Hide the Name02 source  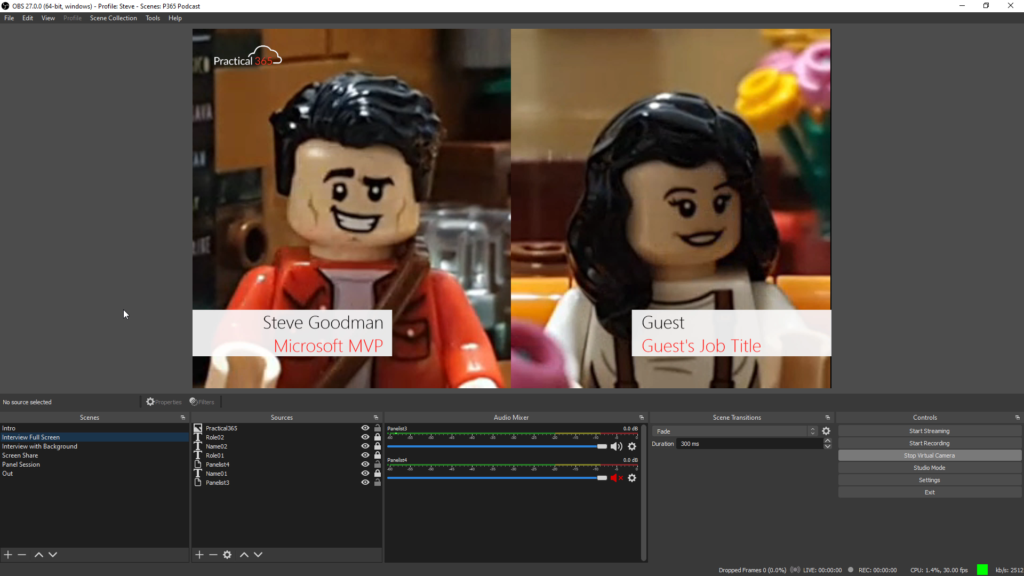click(365, 447)
